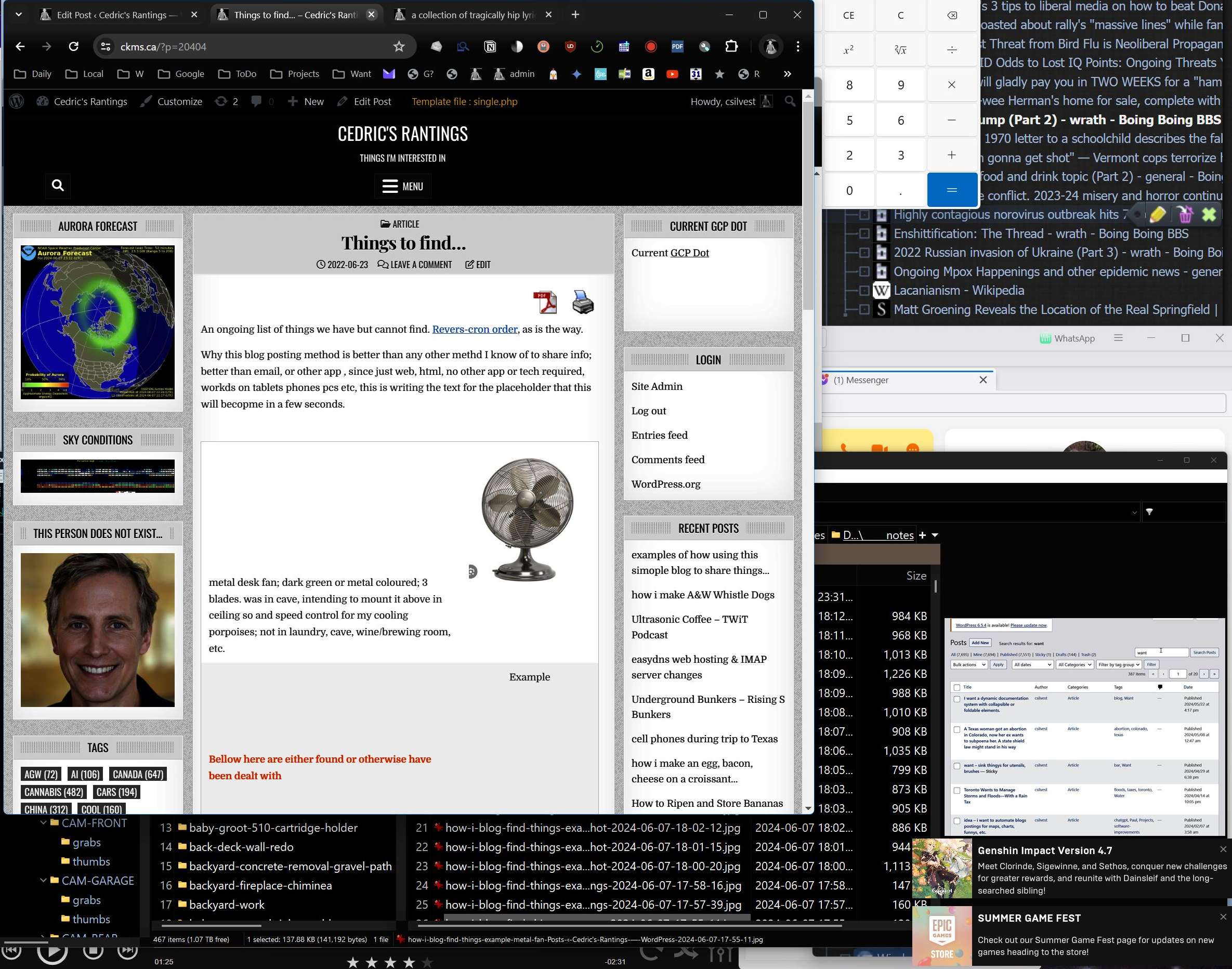Image resolution: width=1232 pixels, height=969 pixels.
Task: Open the uBlock Origin extension icon
Action: pos(570,46)
